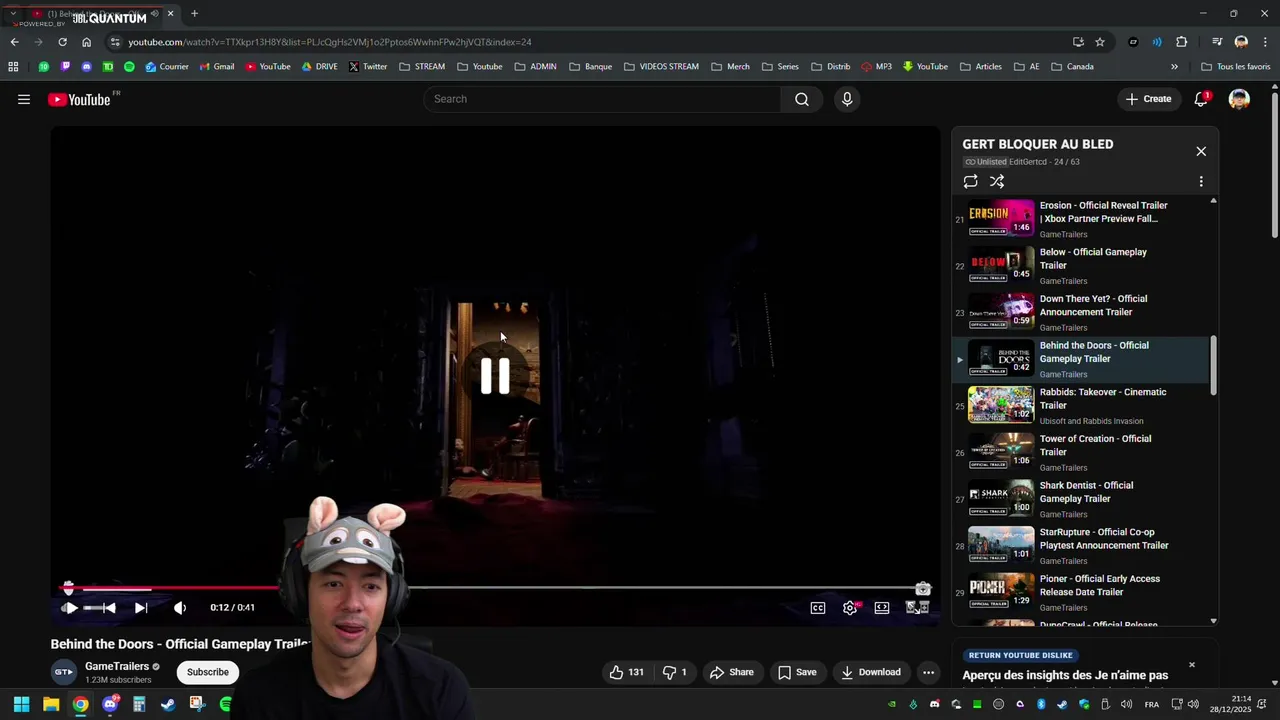Save the video to a playlist
The height and width of the screenshot is (720, 1280).
[x=797, y=672]
